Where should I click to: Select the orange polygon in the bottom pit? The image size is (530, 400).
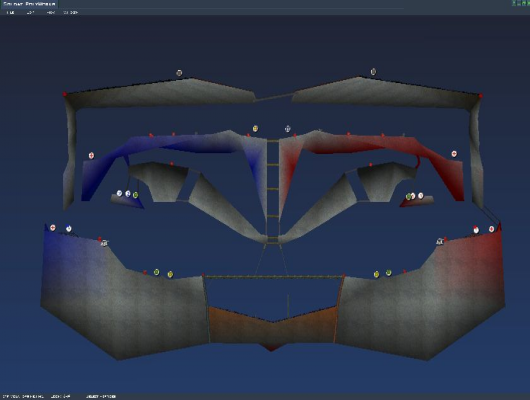[273, 326]
